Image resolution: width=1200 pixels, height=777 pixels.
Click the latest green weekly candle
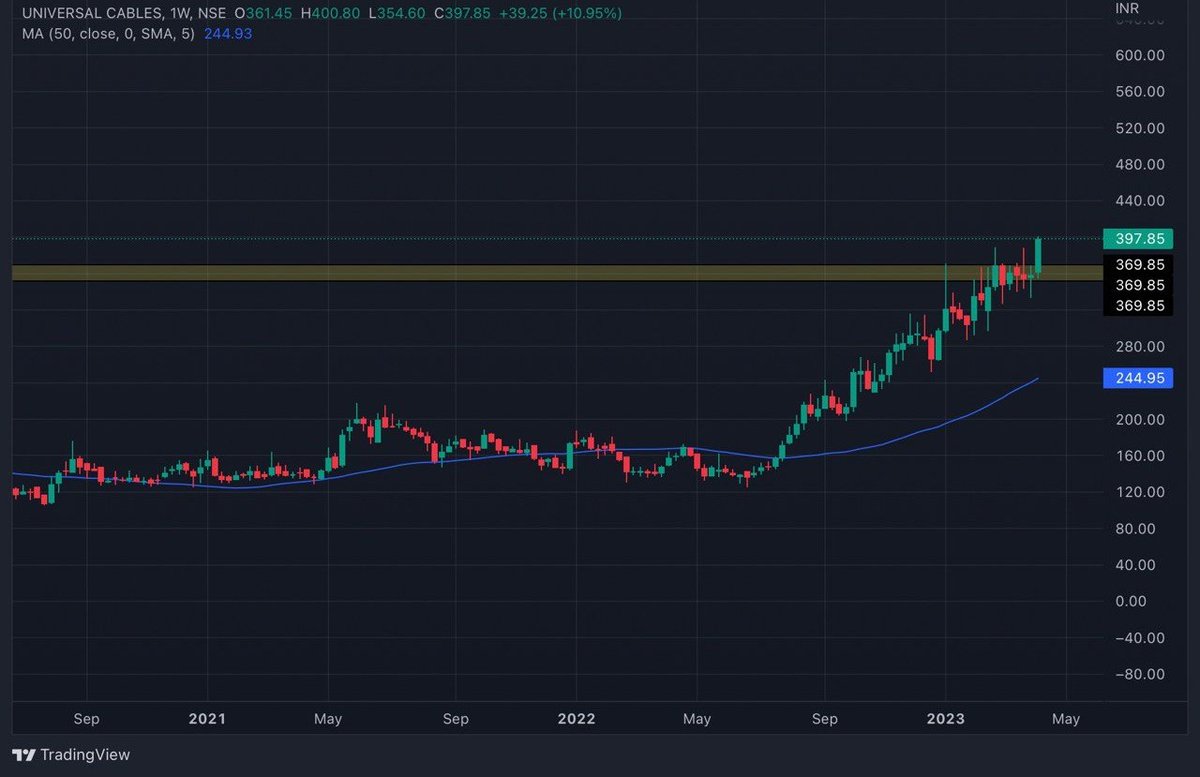click(1039, 256)
